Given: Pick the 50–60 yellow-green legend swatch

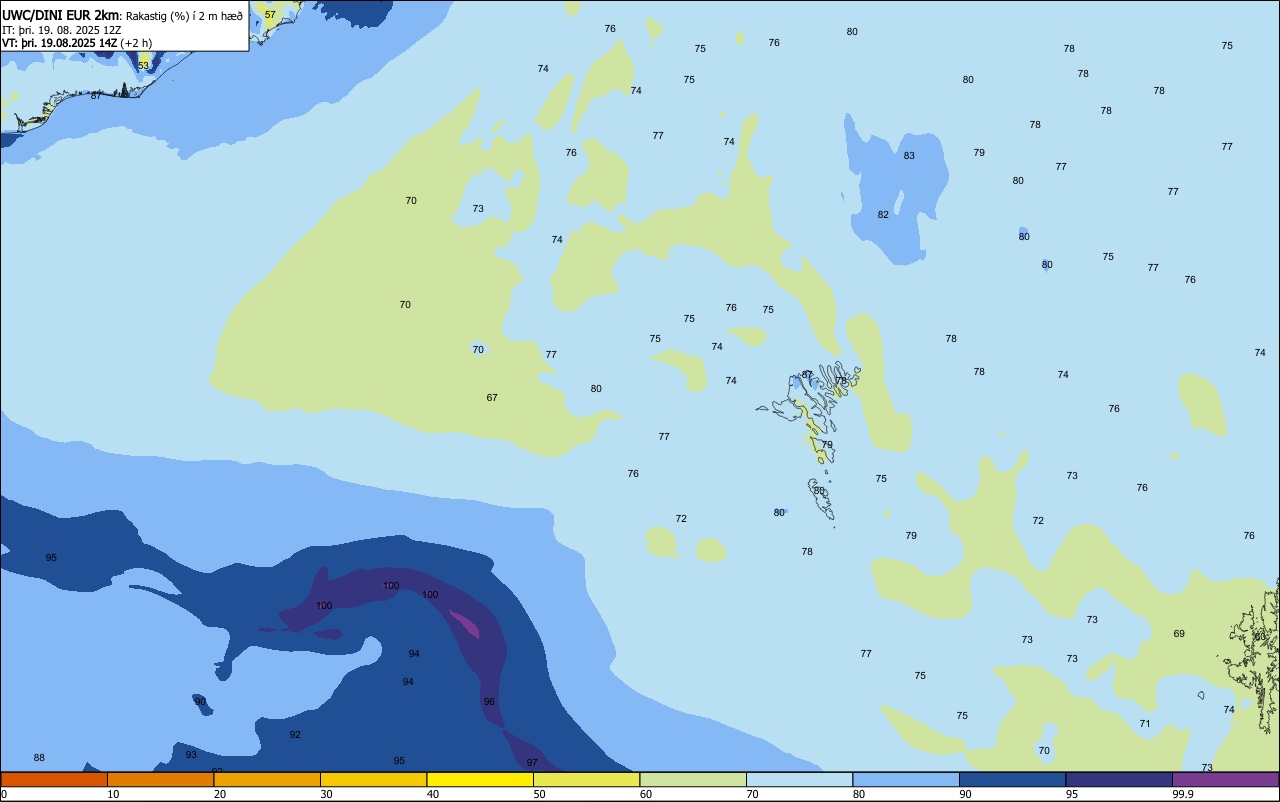Looking at the screenshot, I should [586, 779].
